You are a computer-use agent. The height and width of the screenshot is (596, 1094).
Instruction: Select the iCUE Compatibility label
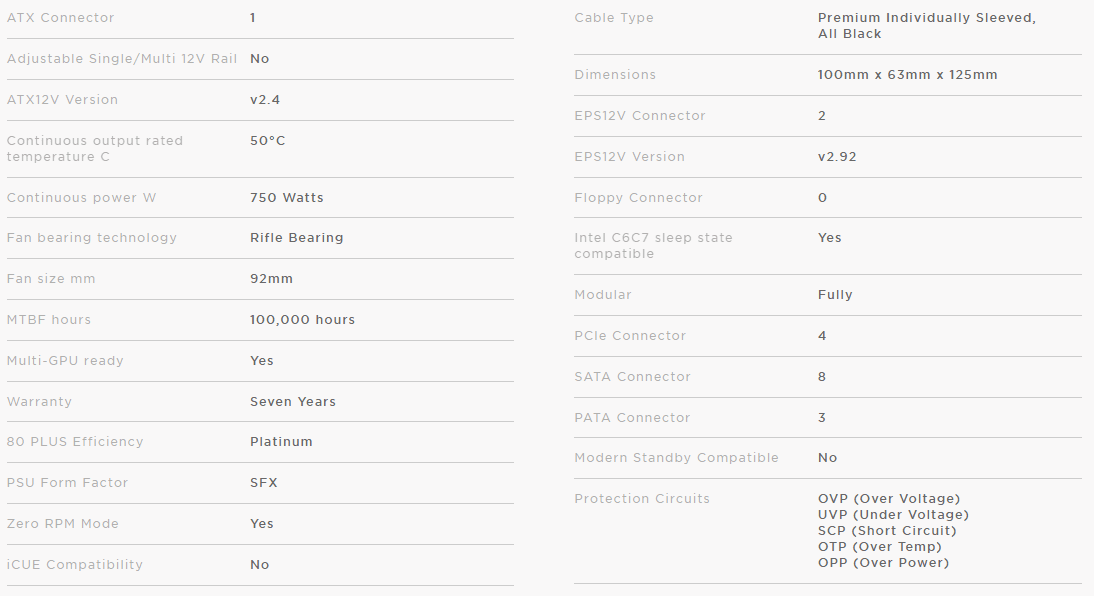pos(75,565)
